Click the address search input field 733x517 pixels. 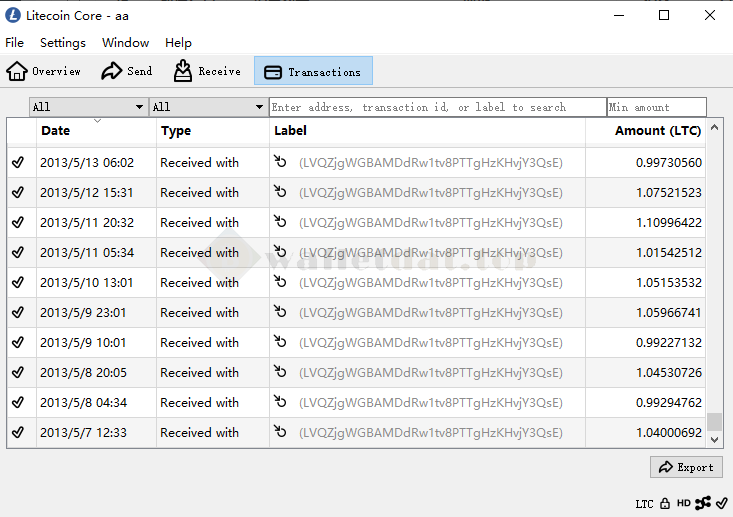(437, 107)
